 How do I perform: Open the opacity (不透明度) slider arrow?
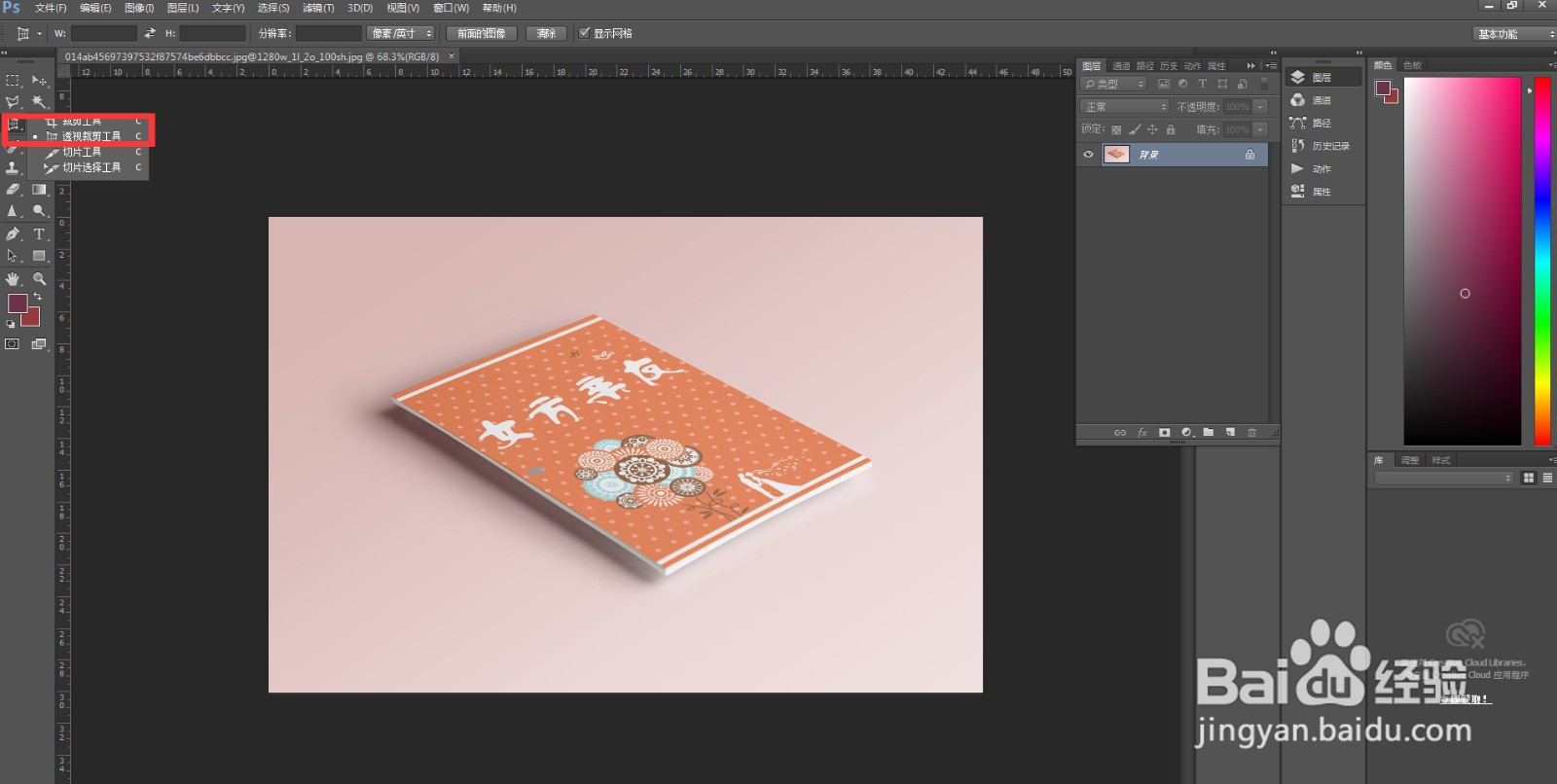coord(1260,107)
